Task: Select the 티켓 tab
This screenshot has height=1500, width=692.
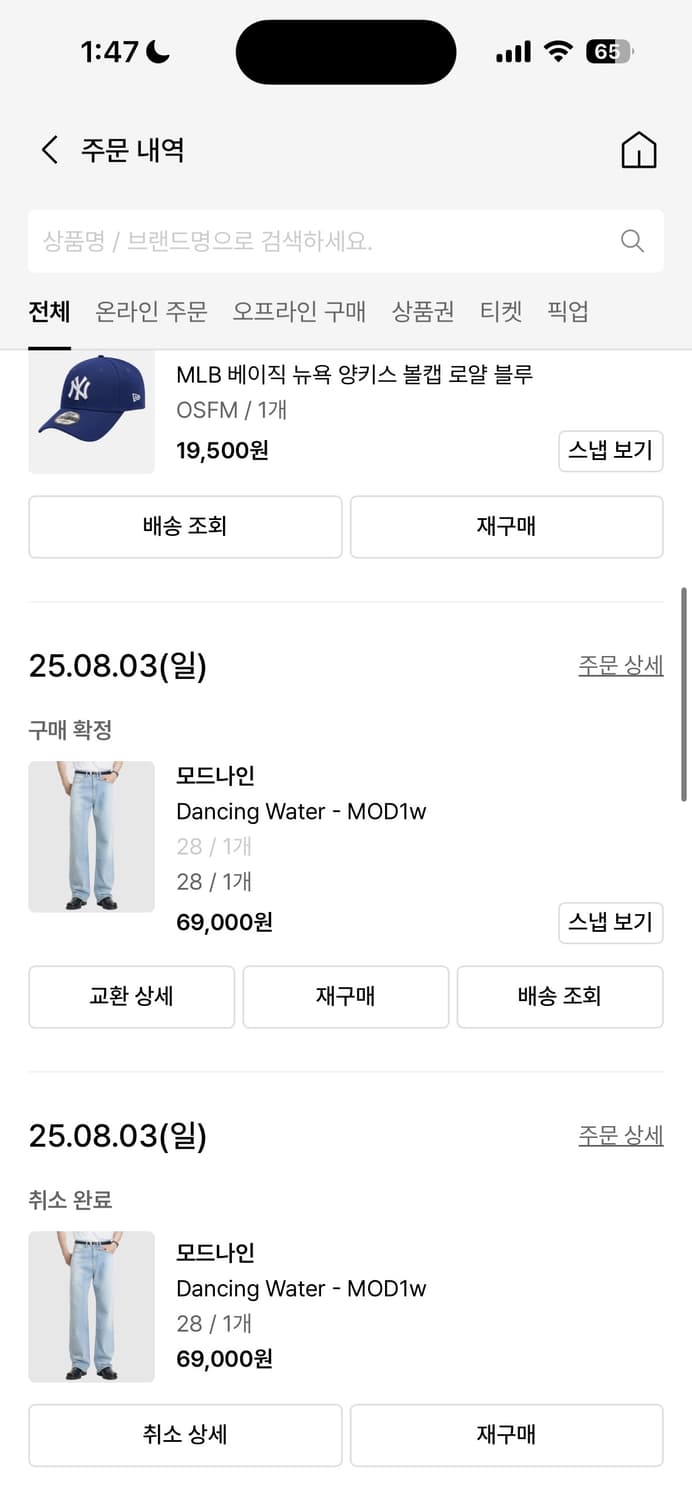Action: [x=501, y=311]
